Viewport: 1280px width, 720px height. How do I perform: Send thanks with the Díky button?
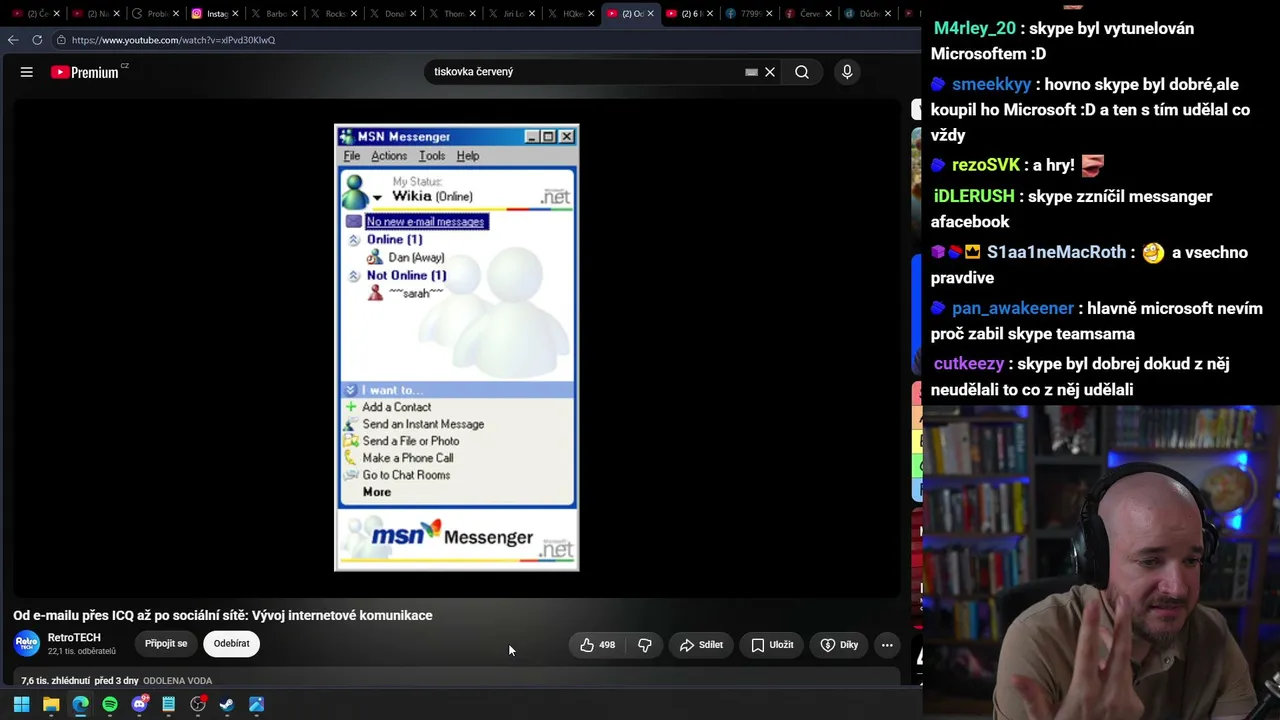pyautogui.click(x=839, y=645)
